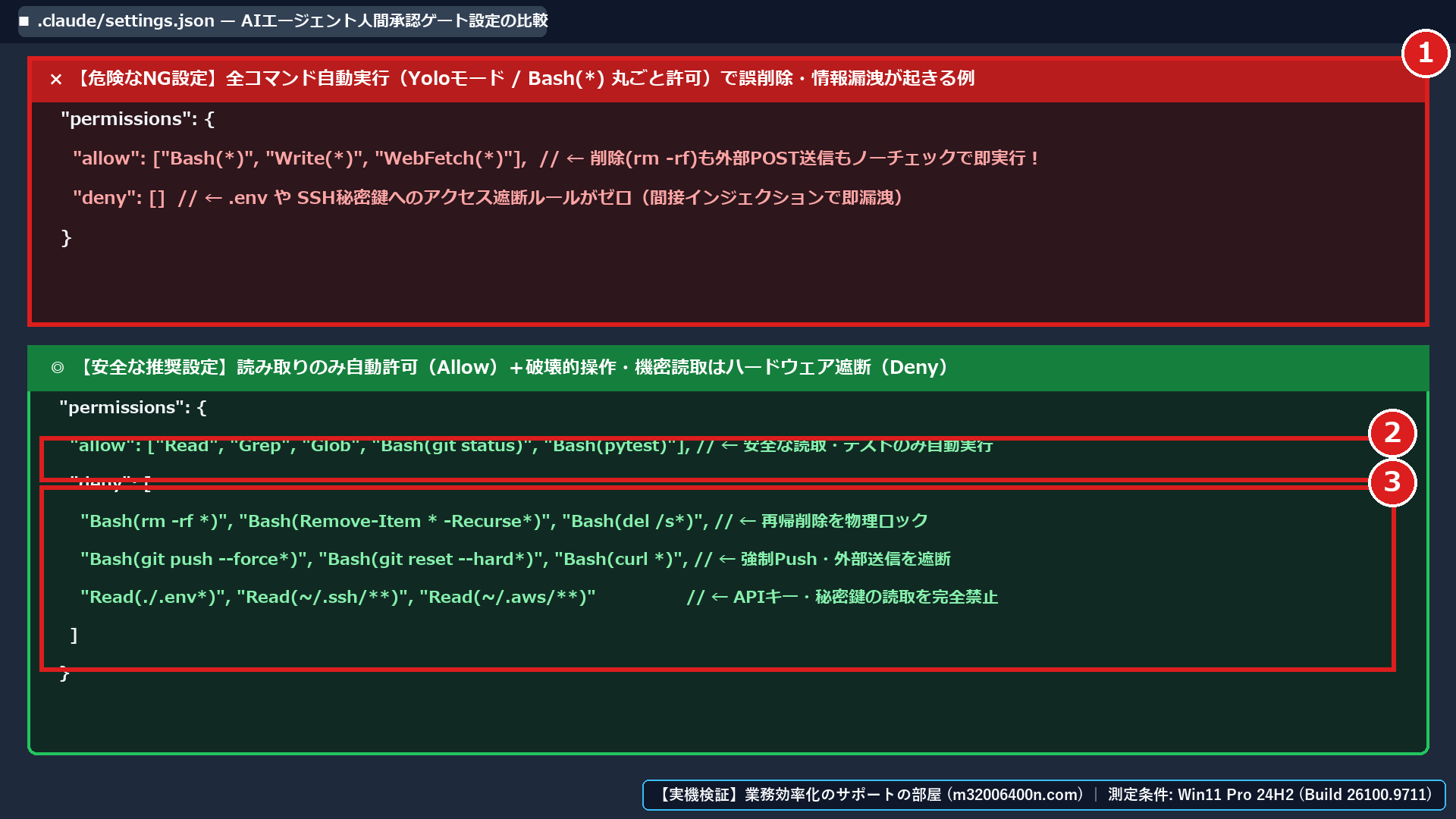Click the ◎ icon in the green recommended header

click(58, 368)
